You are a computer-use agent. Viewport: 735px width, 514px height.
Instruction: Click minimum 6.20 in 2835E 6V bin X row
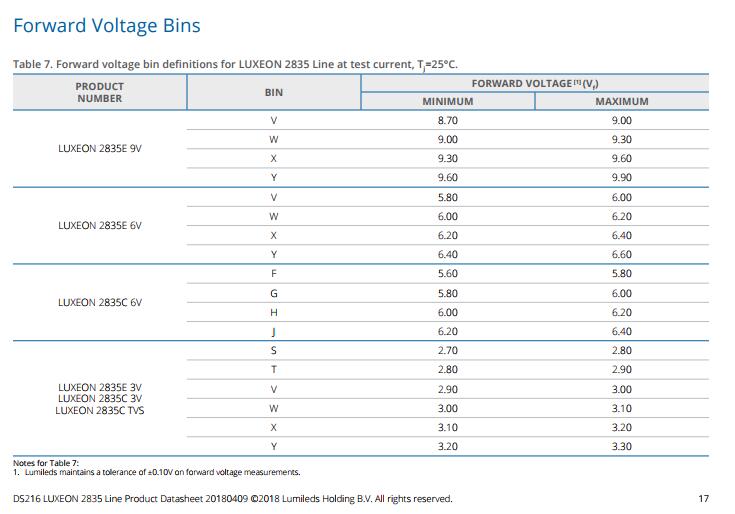point(448,235)
